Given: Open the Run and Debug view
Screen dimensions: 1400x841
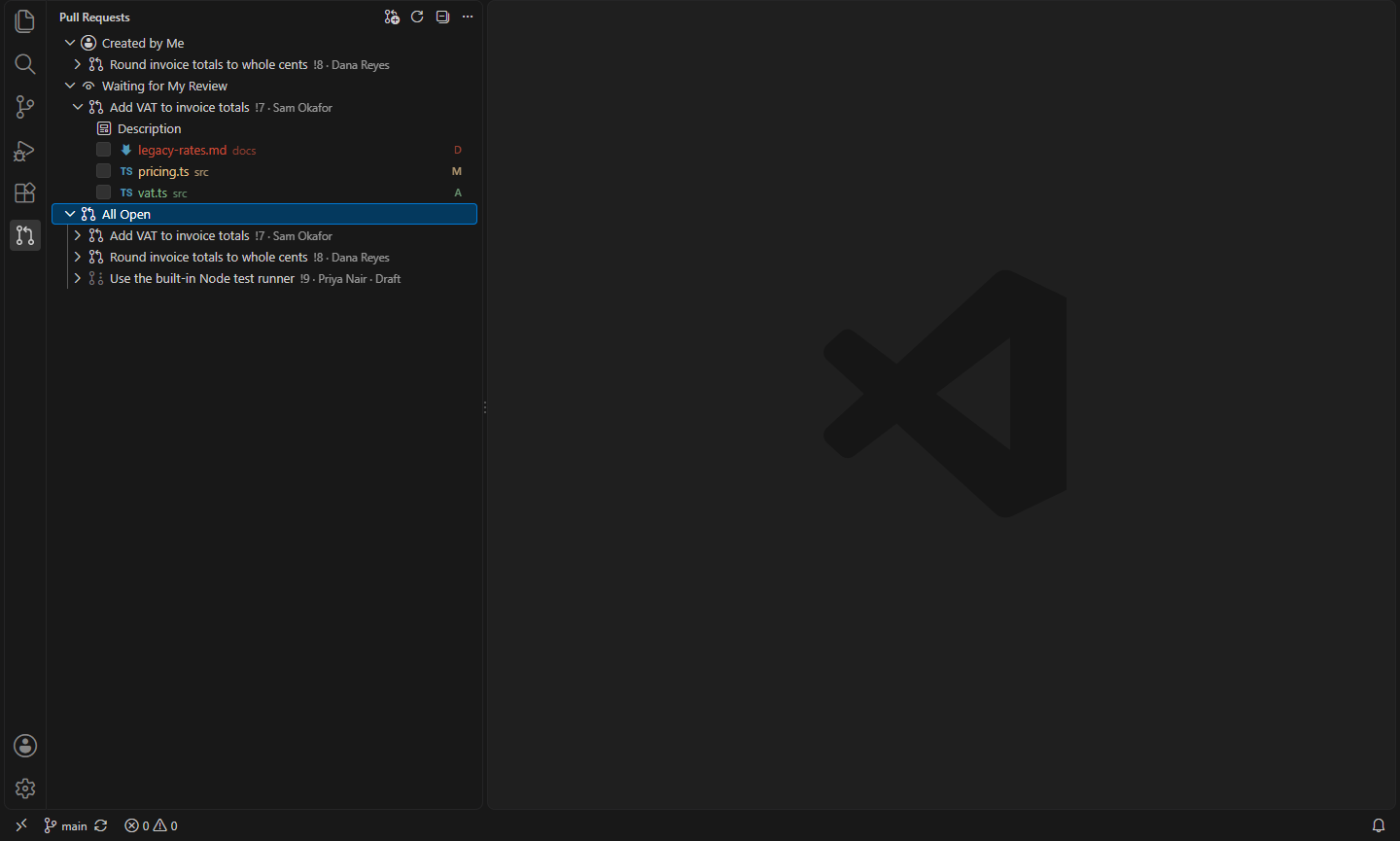Looking at the screenshot, I should [x=25, y=150].
